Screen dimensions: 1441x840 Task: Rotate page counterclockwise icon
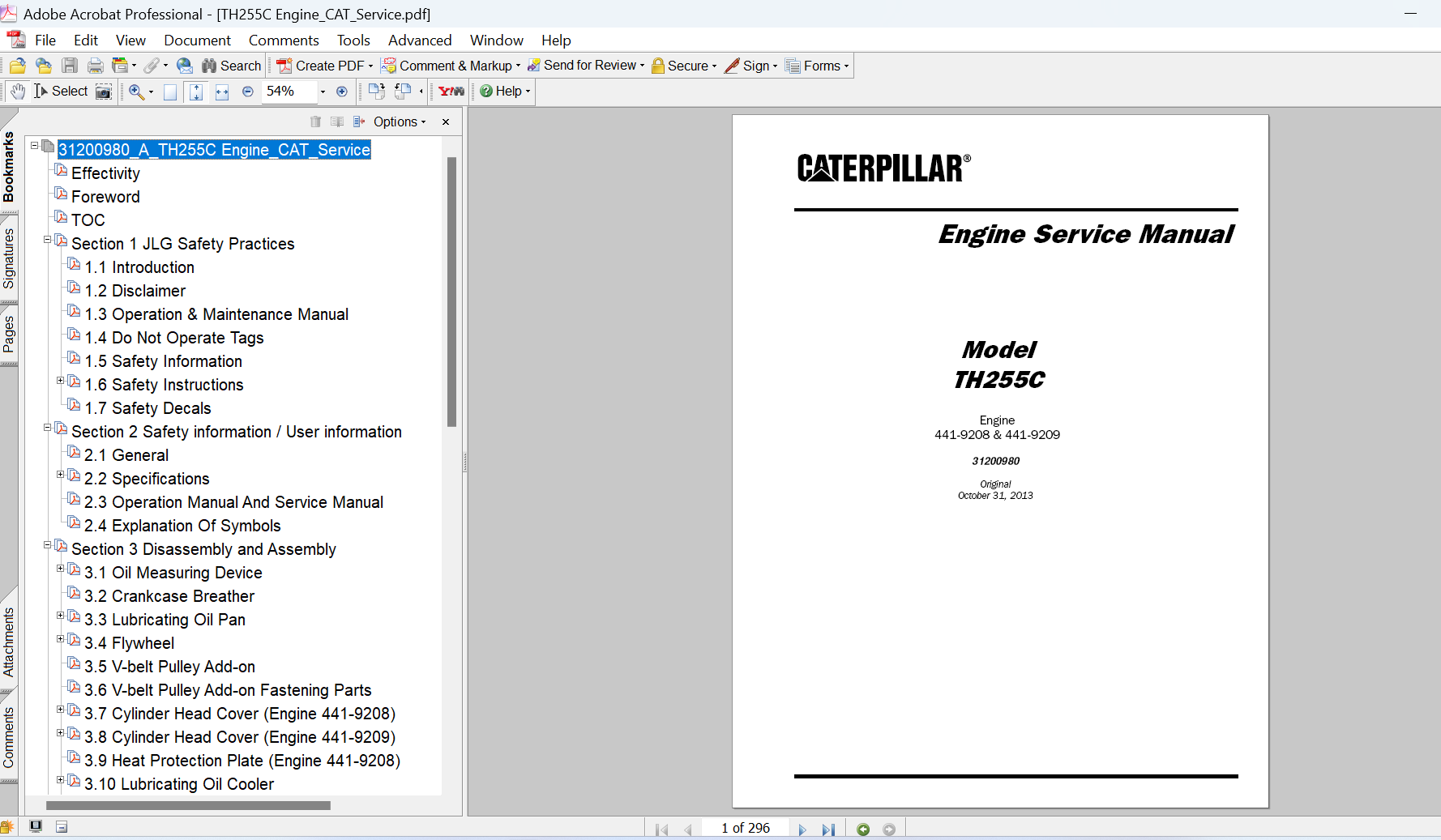coord(403,92)
